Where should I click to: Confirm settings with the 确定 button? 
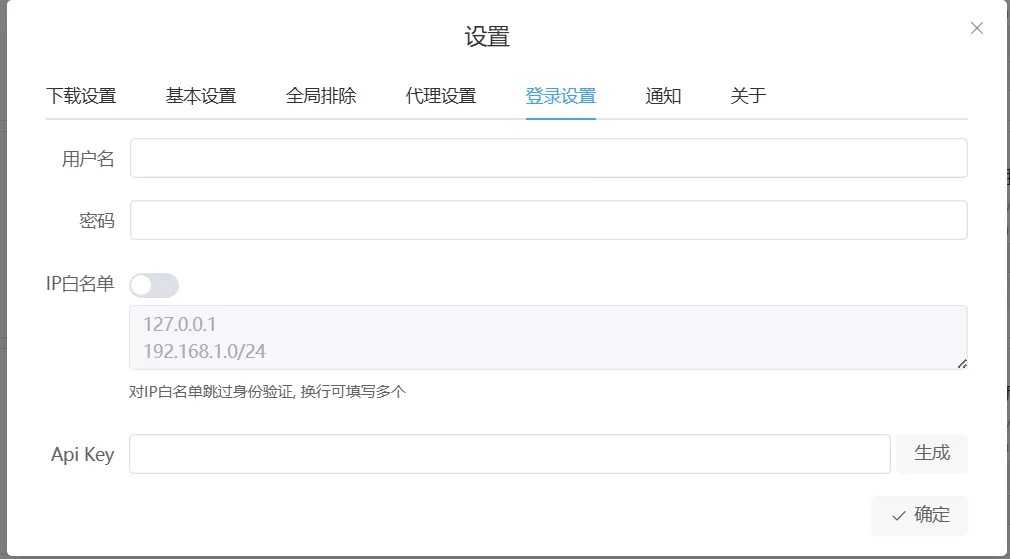(x=919, y=515)
